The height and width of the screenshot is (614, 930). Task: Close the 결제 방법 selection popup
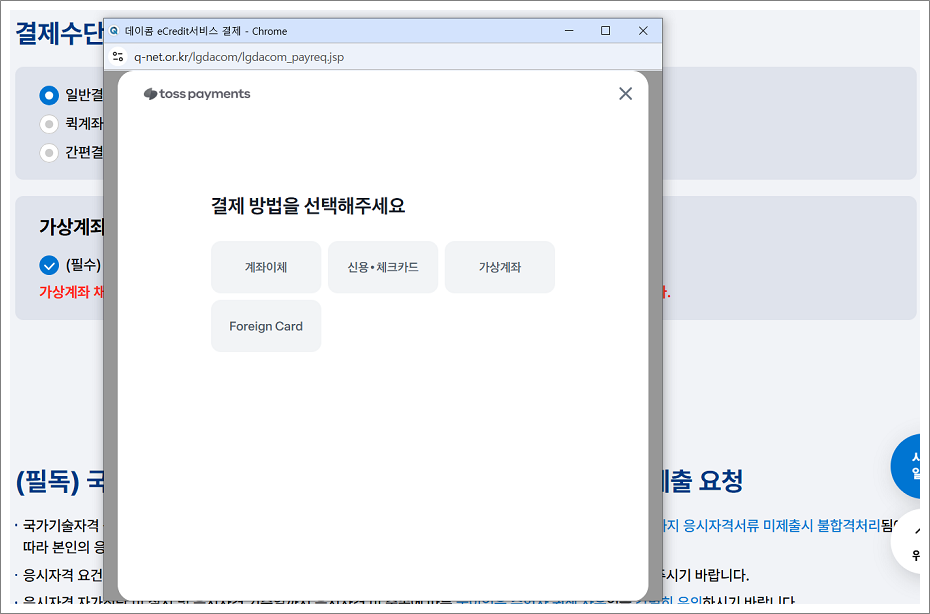tap(625, 93)
